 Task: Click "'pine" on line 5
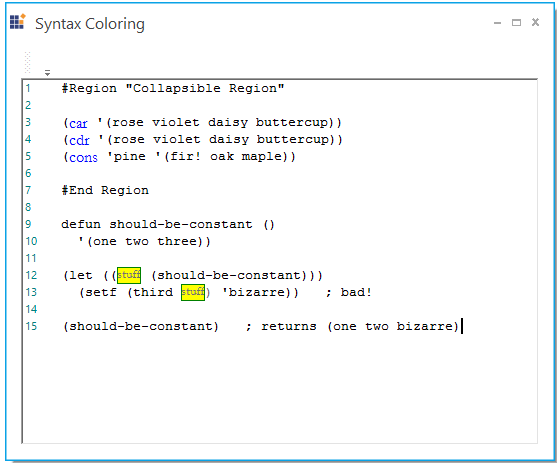click(x=126, y=157)
